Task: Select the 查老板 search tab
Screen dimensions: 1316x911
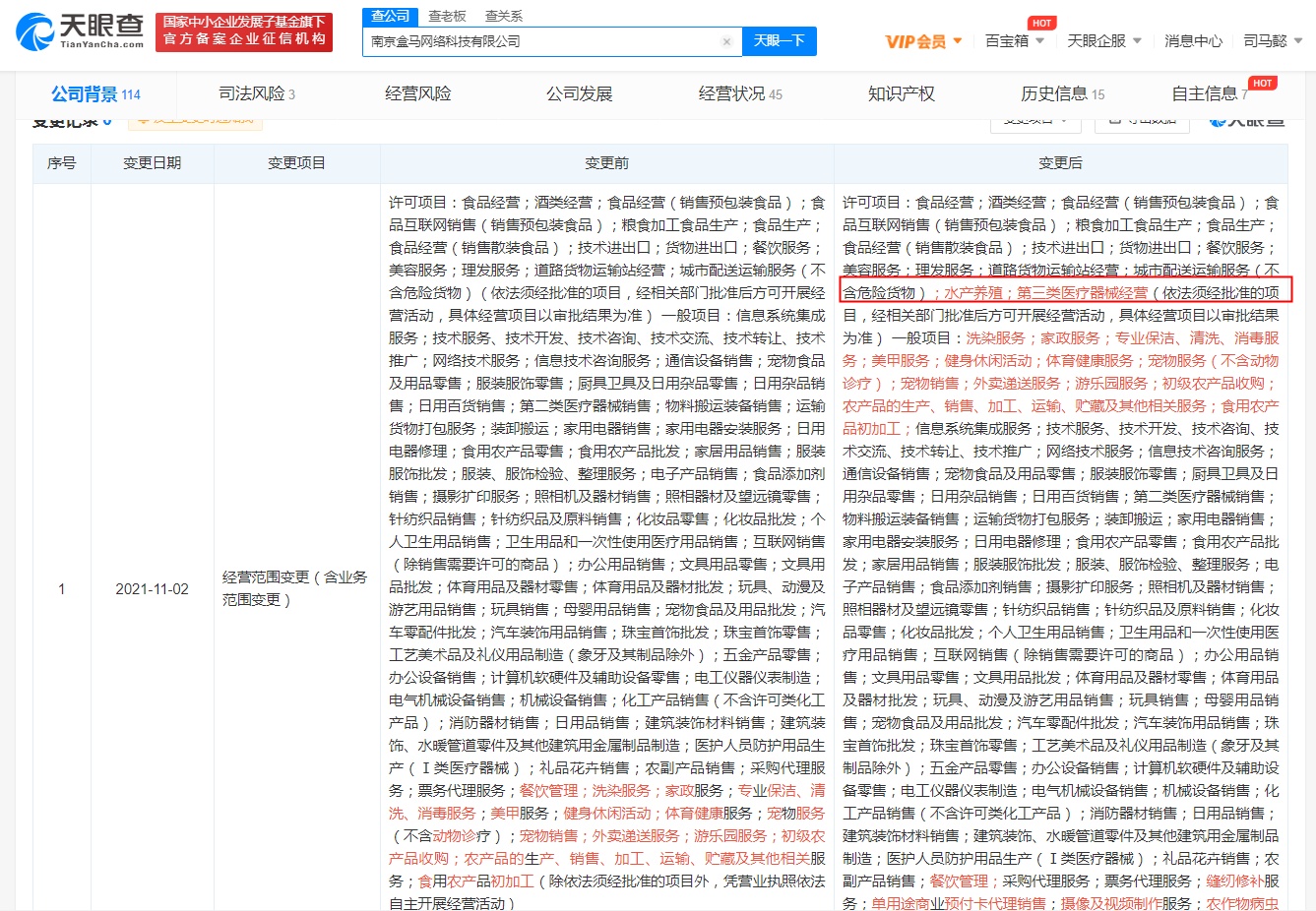Action: pos(447,16)
